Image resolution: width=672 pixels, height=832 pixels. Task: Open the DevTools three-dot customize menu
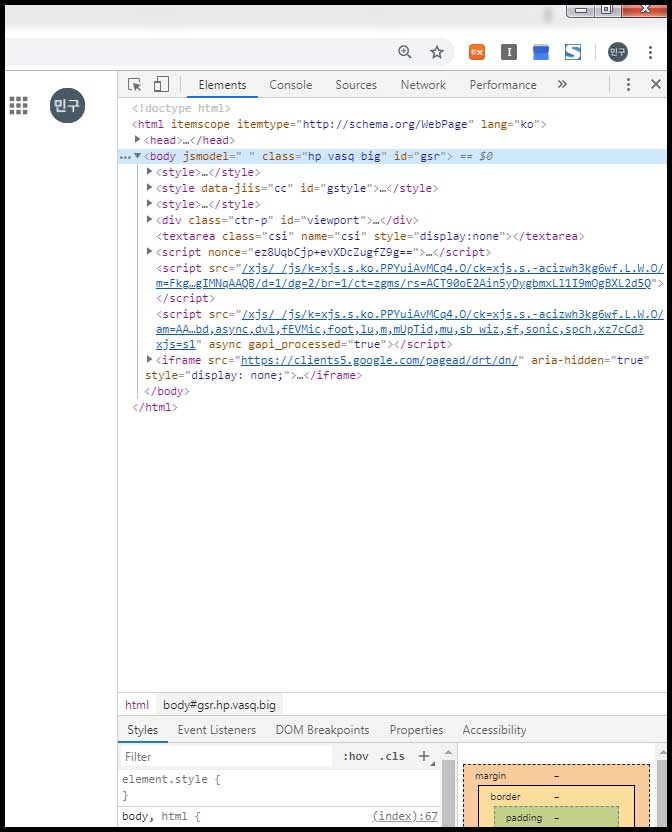628,84
